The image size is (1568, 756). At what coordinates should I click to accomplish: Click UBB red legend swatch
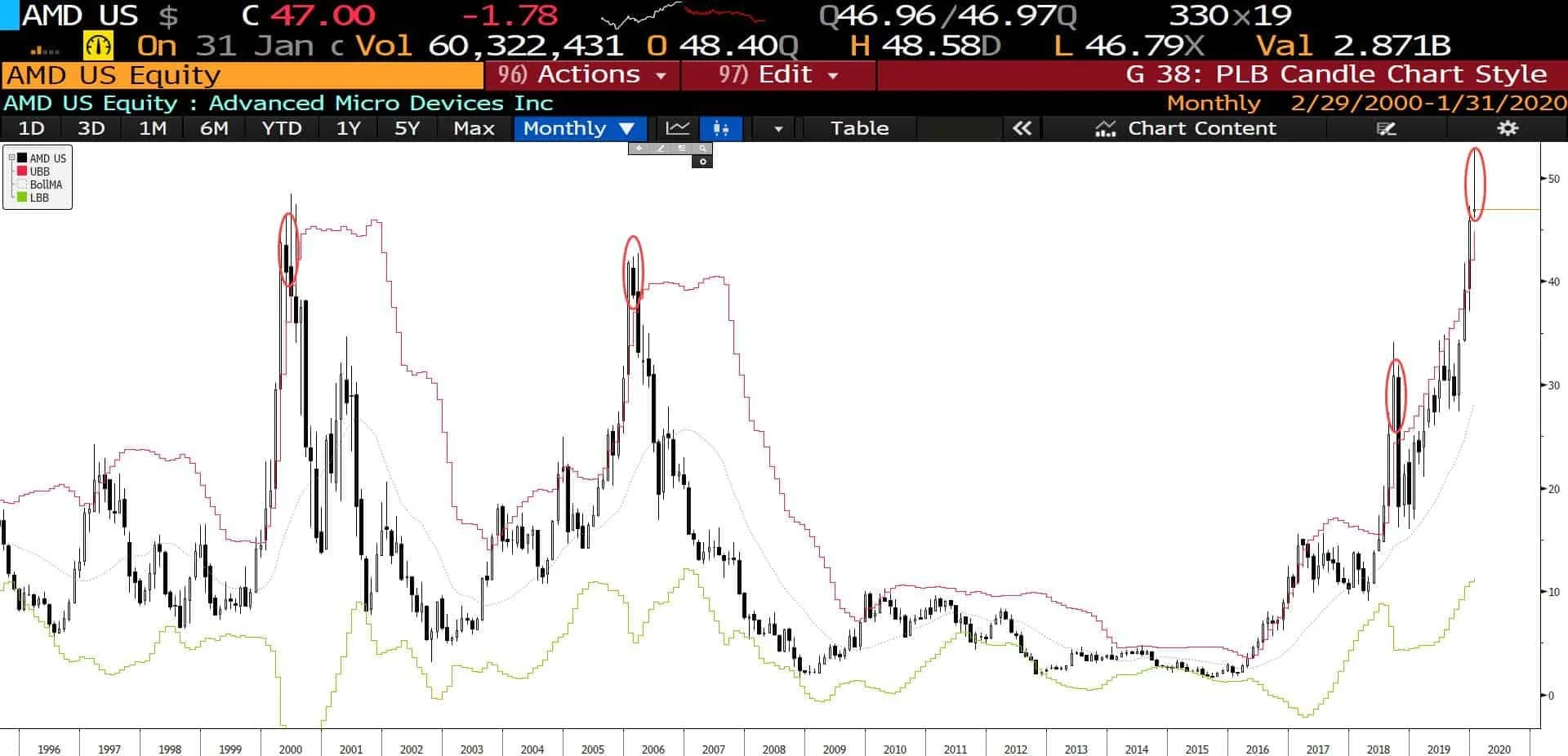pos(22,171)
